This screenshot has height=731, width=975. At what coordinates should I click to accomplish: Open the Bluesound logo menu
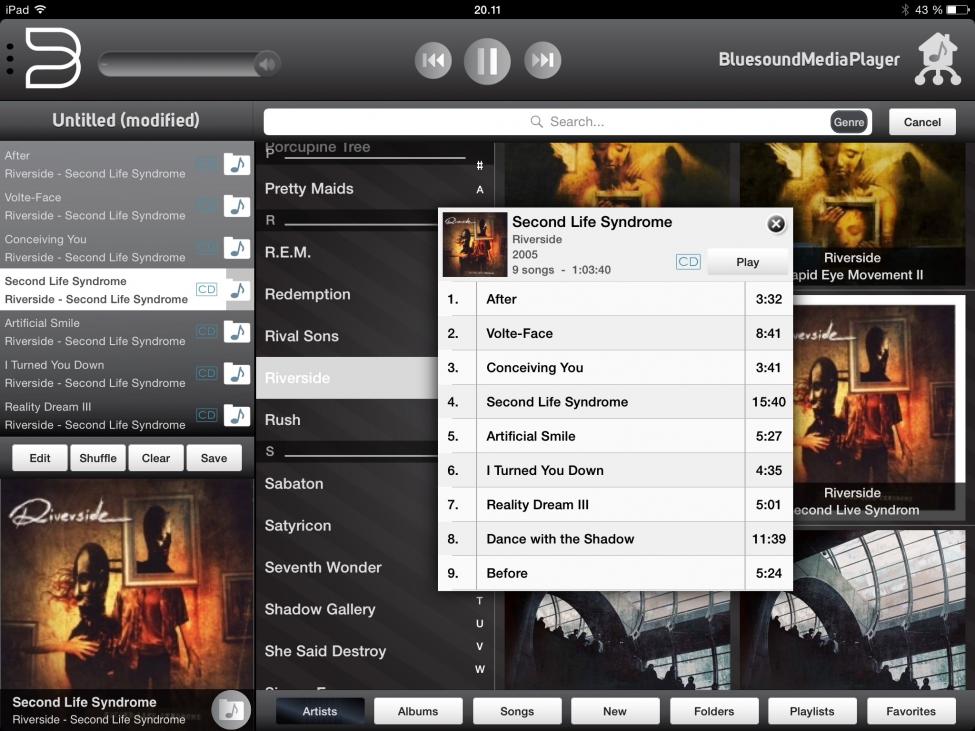tap(53, 58)
